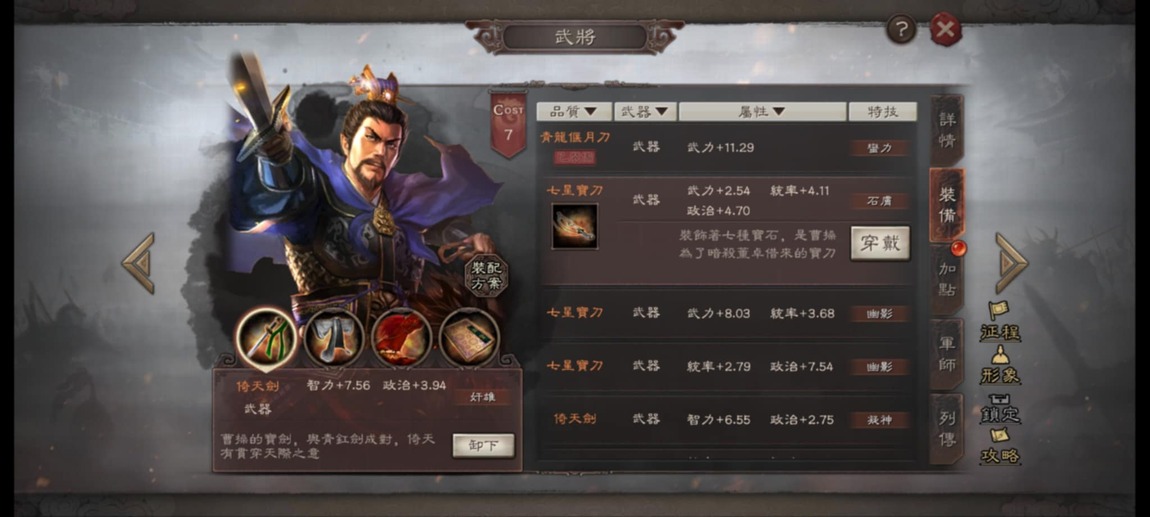Switch to the 軍師 strategist tab
This screenshot has height=517, width=1150.
946,354
